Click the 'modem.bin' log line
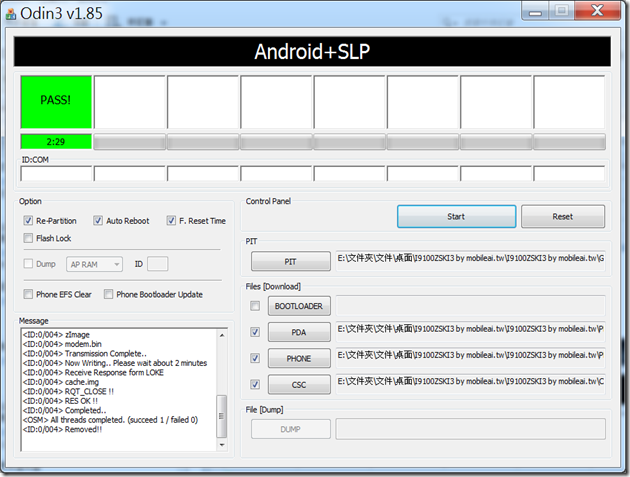The height and width of the screenshot is (477, 630). 62,344
